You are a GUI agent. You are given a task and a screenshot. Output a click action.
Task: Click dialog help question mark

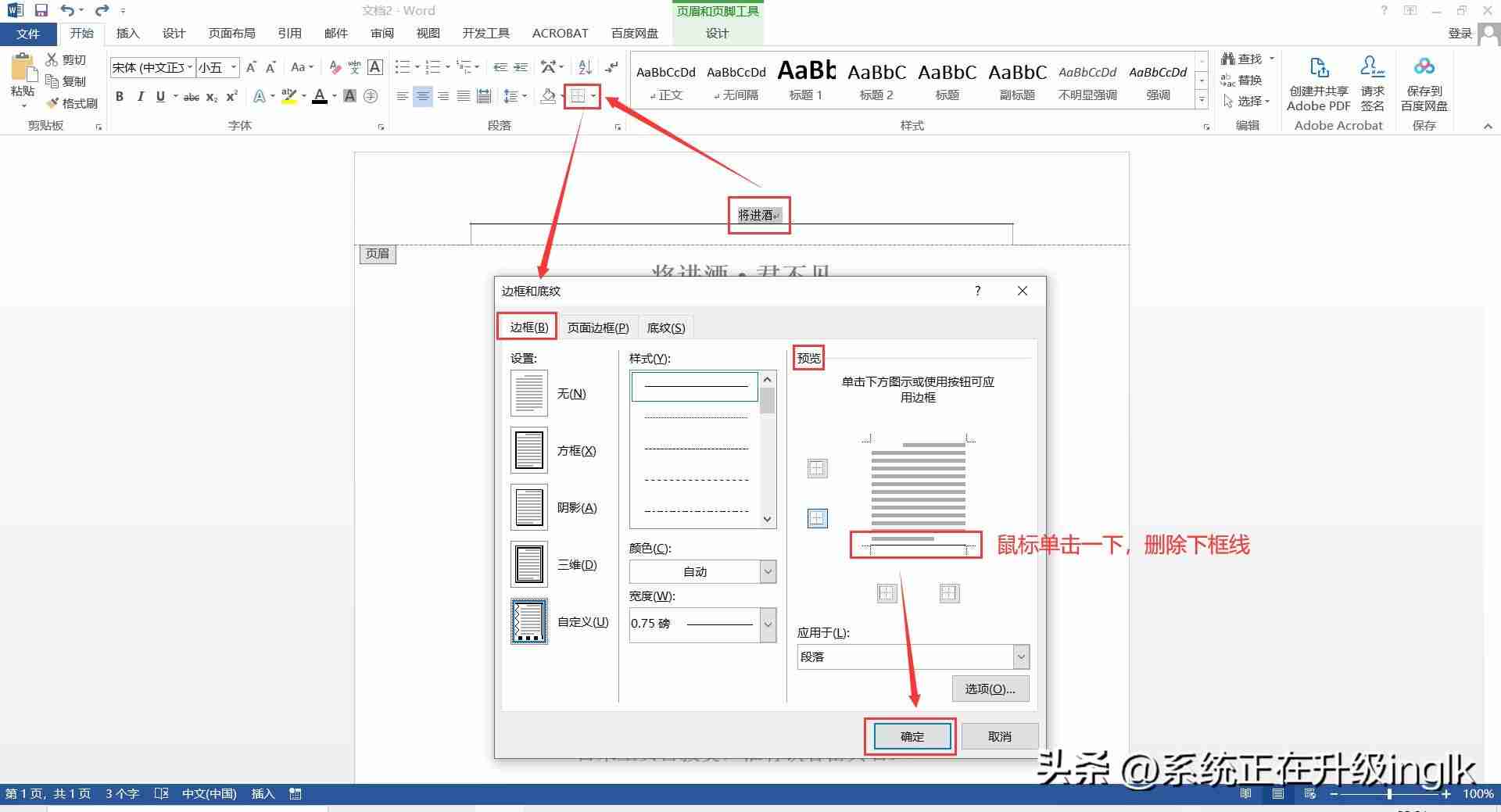coord(977,291)
